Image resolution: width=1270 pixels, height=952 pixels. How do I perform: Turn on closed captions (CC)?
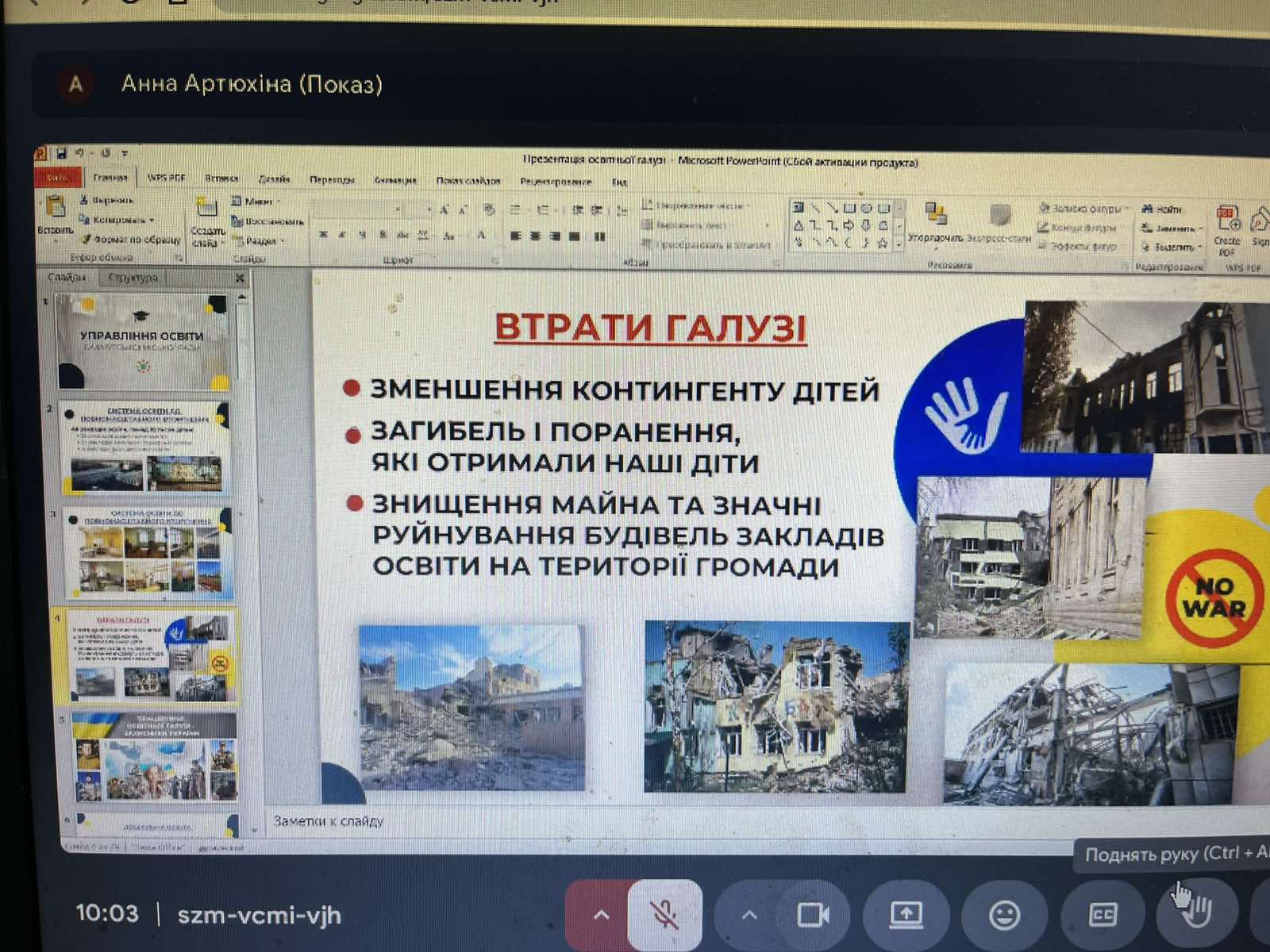click(x=1103, y=915)
